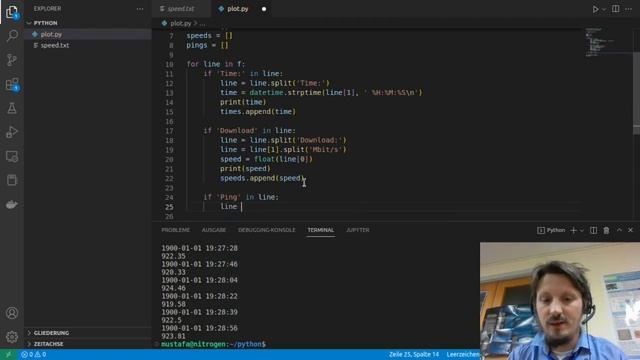Split the terminal panel
Viewport: 640px width, 360px height.
[593, 230]
